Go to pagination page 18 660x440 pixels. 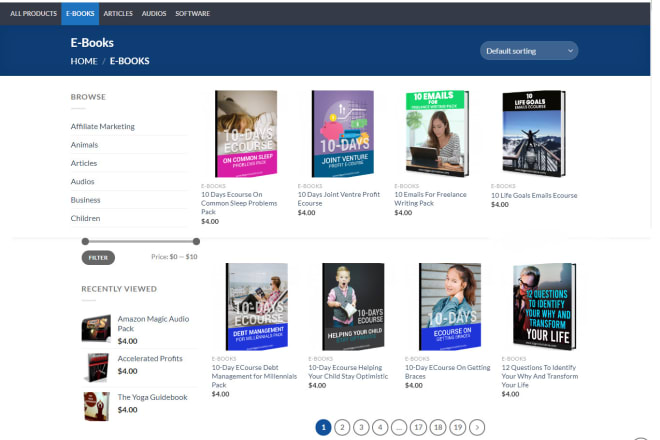(438, 427)
